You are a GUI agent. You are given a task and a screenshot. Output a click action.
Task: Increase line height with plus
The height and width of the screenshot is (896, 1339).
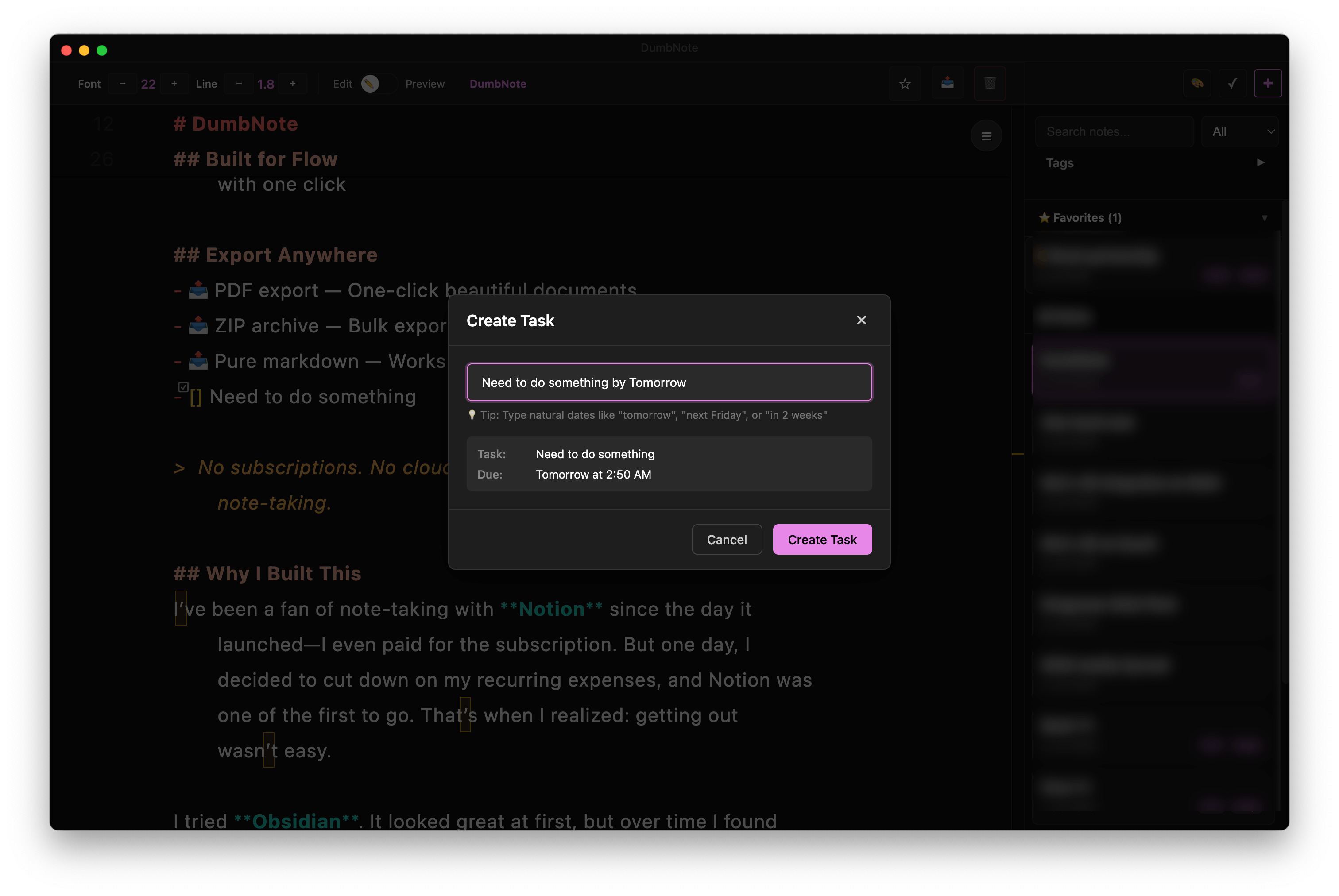tap(293, 84)
